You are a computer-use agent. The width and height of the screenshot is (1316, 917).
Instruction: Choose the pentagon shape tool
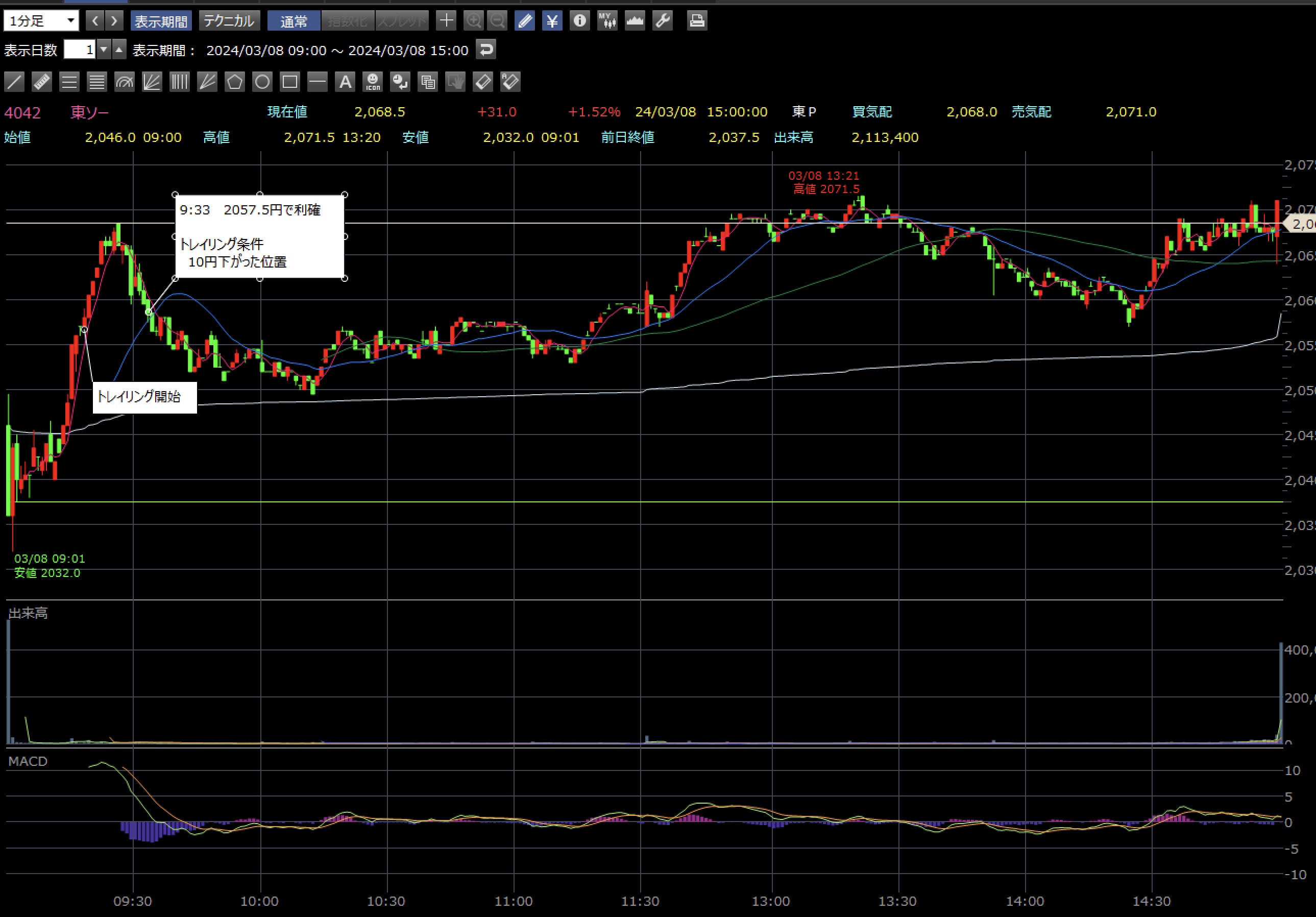pos(234,82)
